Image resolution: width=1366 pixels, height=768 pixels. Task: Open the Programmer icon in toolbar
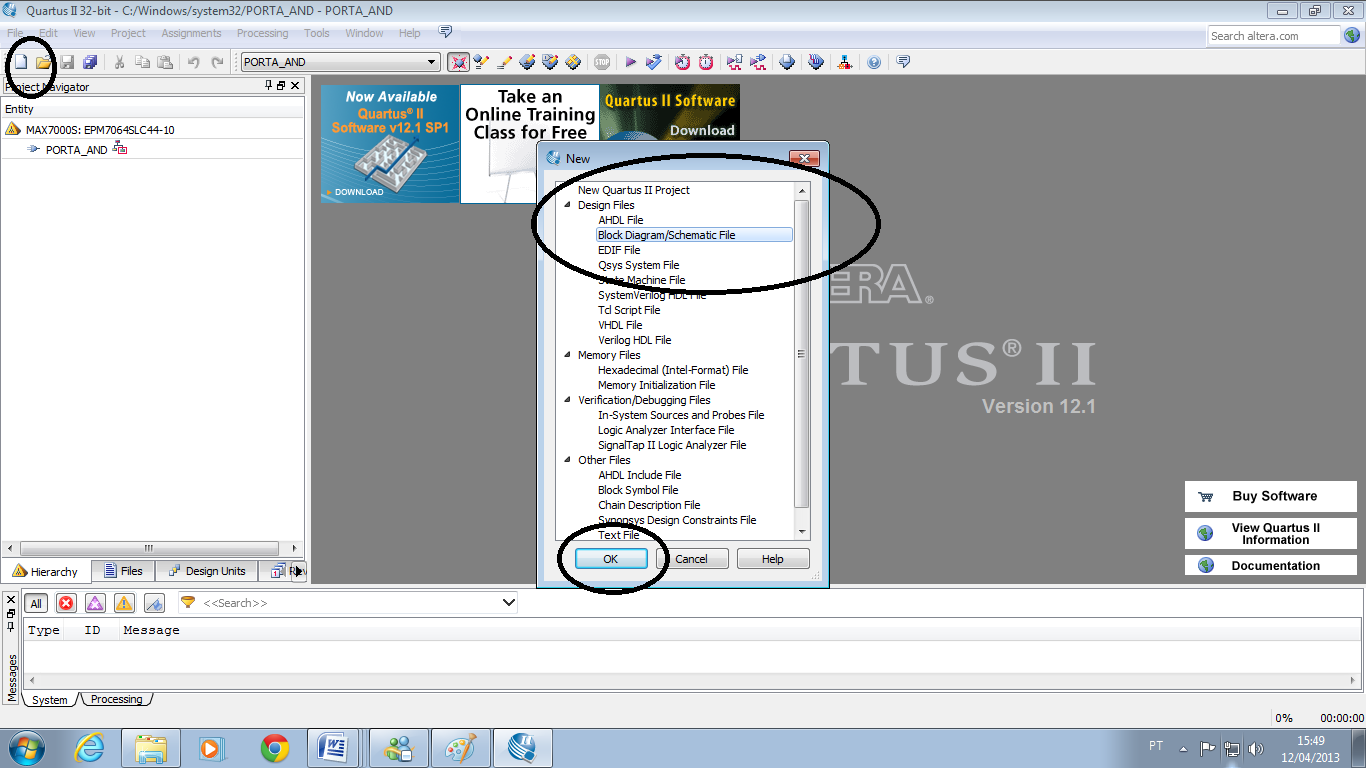(816, 62)
